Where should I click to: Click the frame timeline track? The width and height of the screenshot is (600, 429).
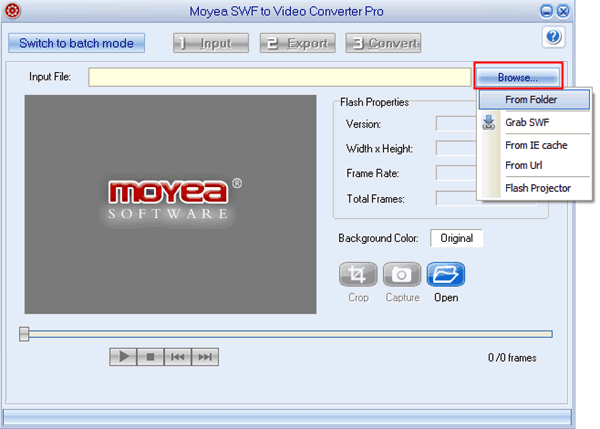click(x=290, y=334)
